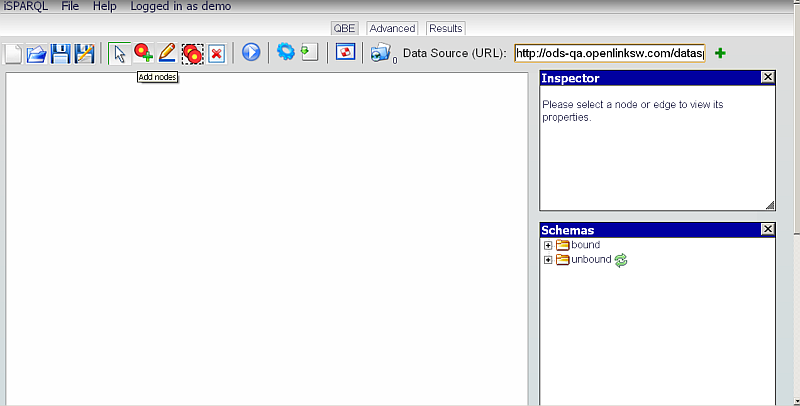
Task: Select the unbound tree item
Action: click(591, 259)
